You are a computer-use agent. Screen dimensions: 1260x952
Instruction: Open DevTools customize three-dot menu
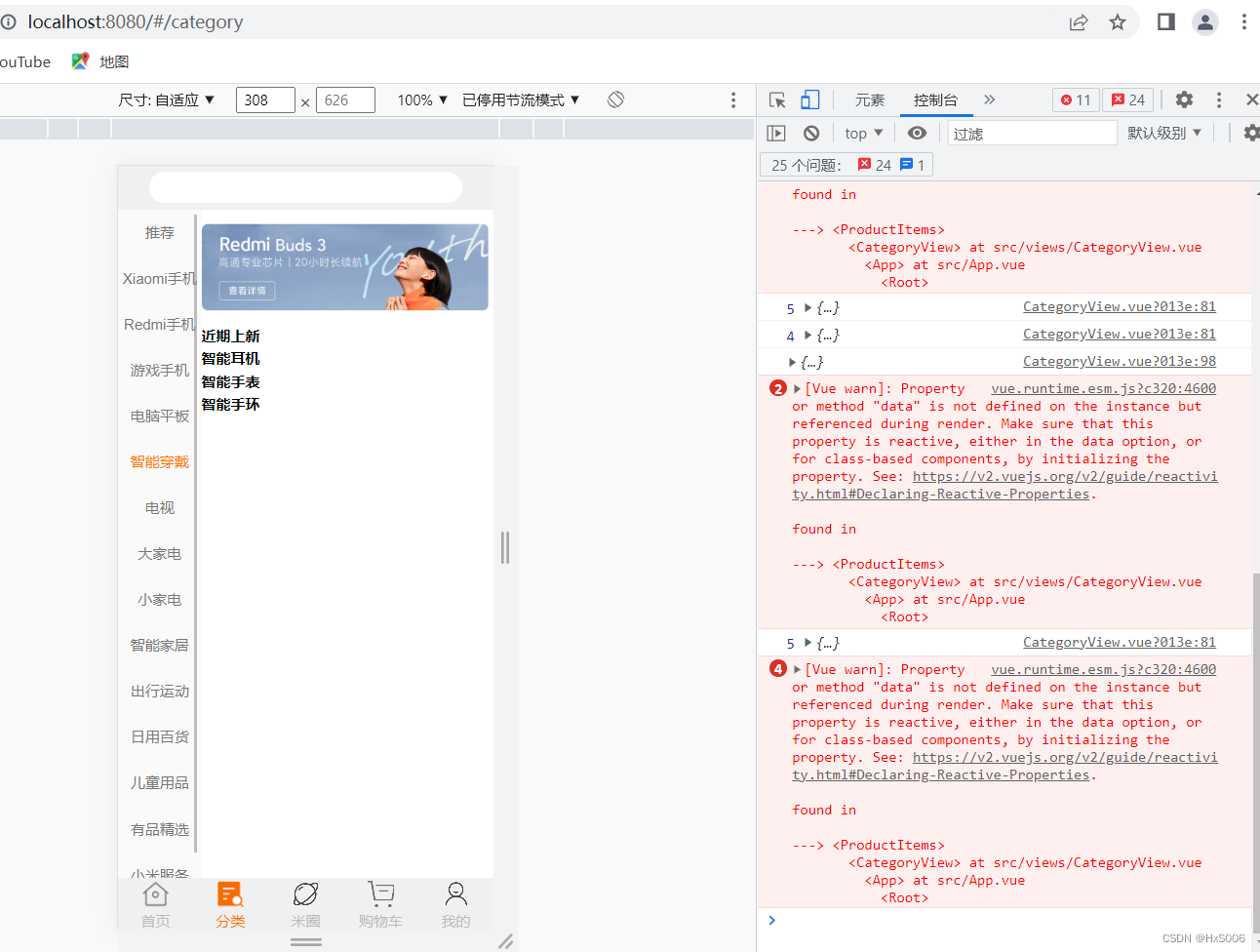click(1218, 99)
